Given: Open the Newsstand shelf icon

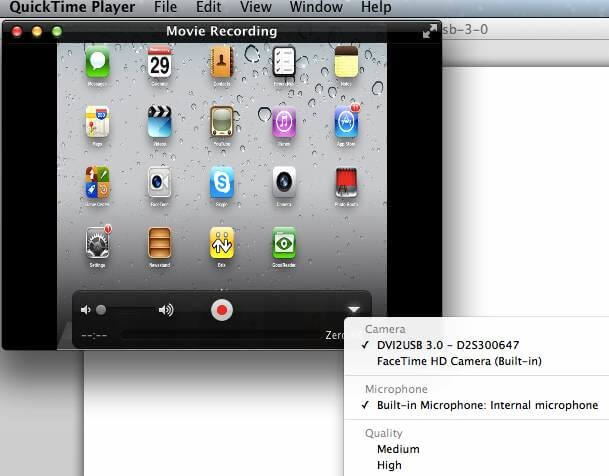Looking at the screenshot, I should [159, 243].
